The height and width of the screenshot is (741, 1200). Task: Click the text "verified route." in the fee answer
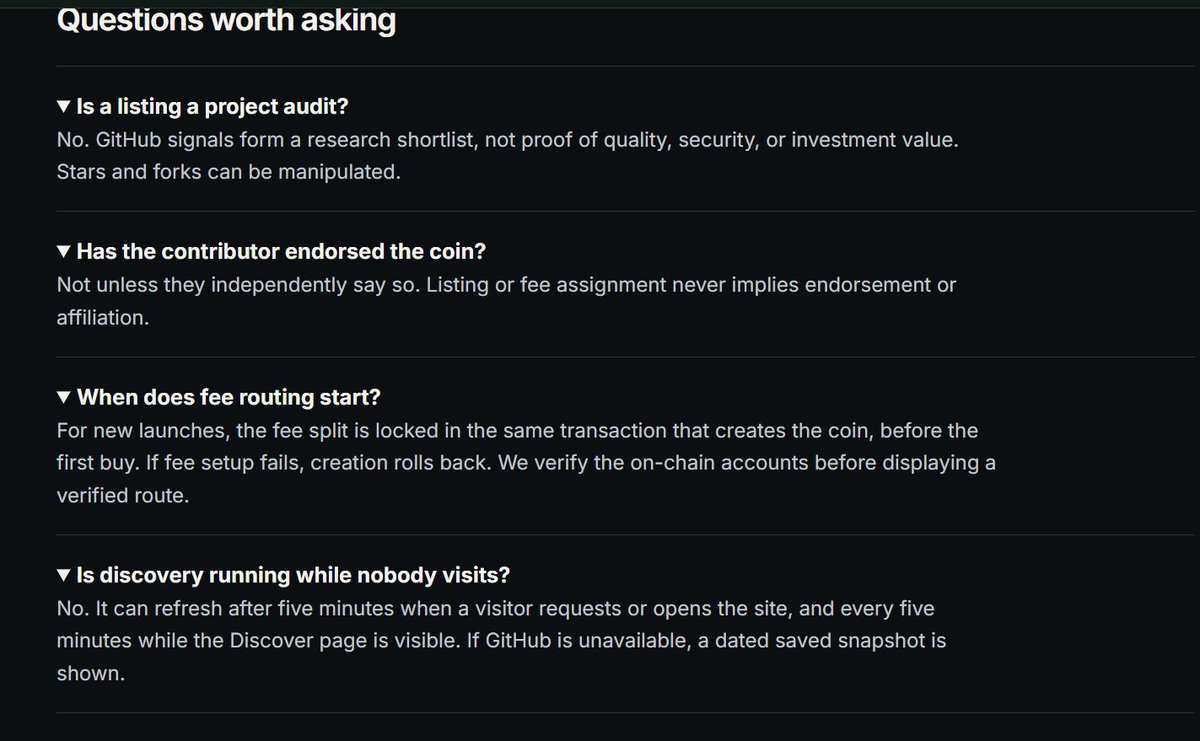coord(122,495)
